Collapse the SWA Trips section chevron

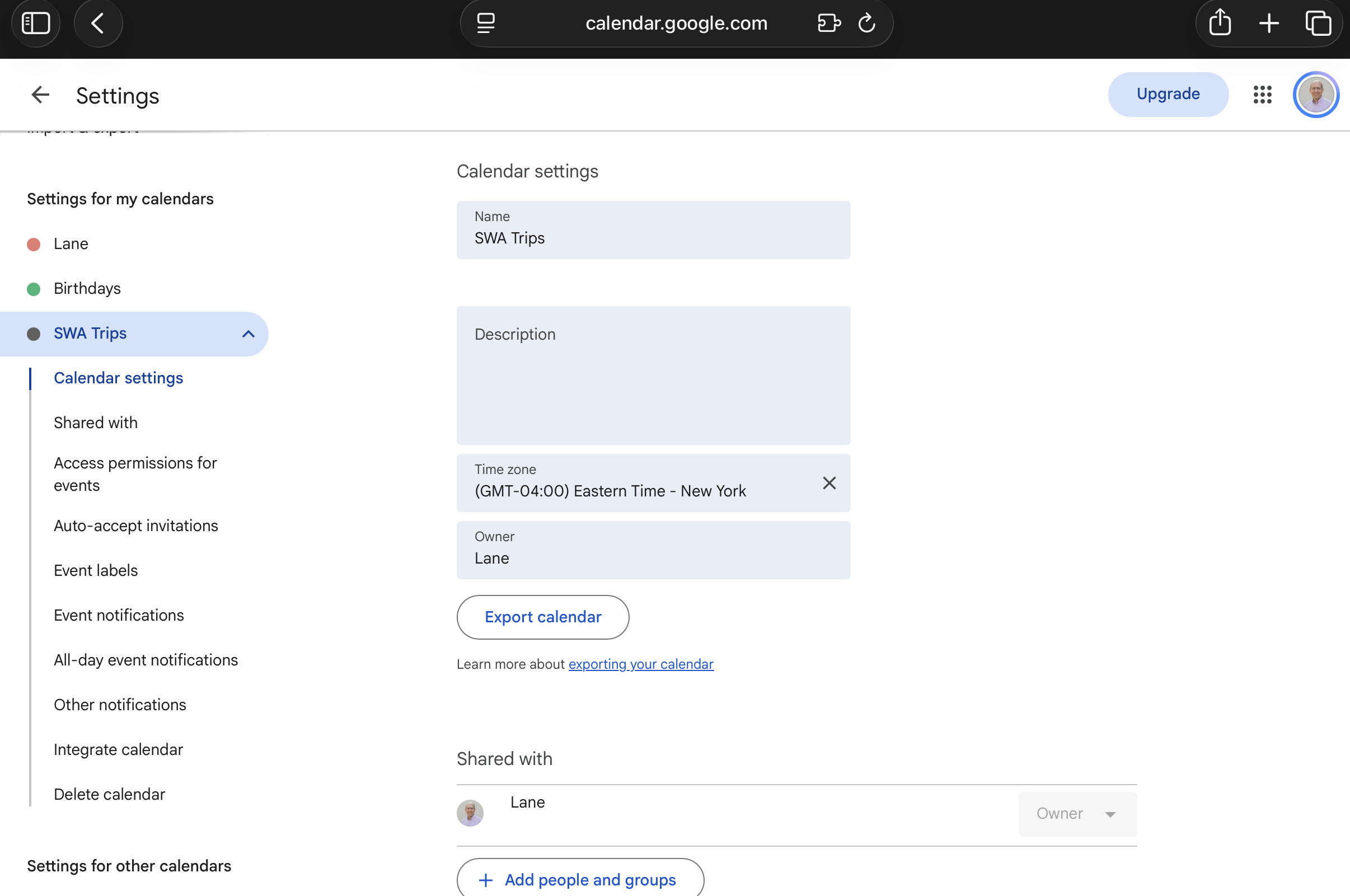(248, 334)
